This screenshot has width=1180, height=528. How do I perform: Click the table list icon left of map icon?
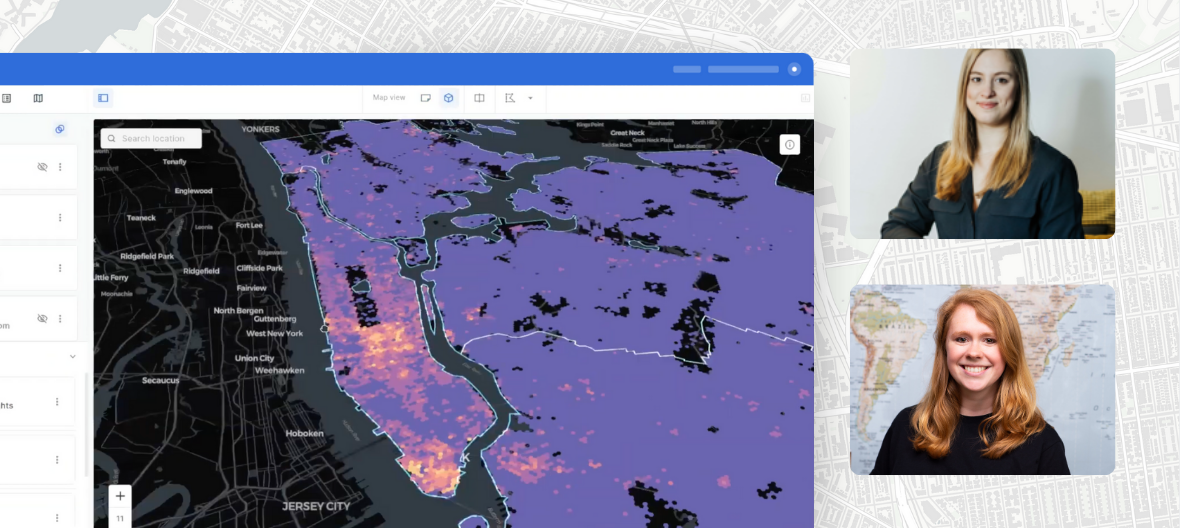point(7,98)
